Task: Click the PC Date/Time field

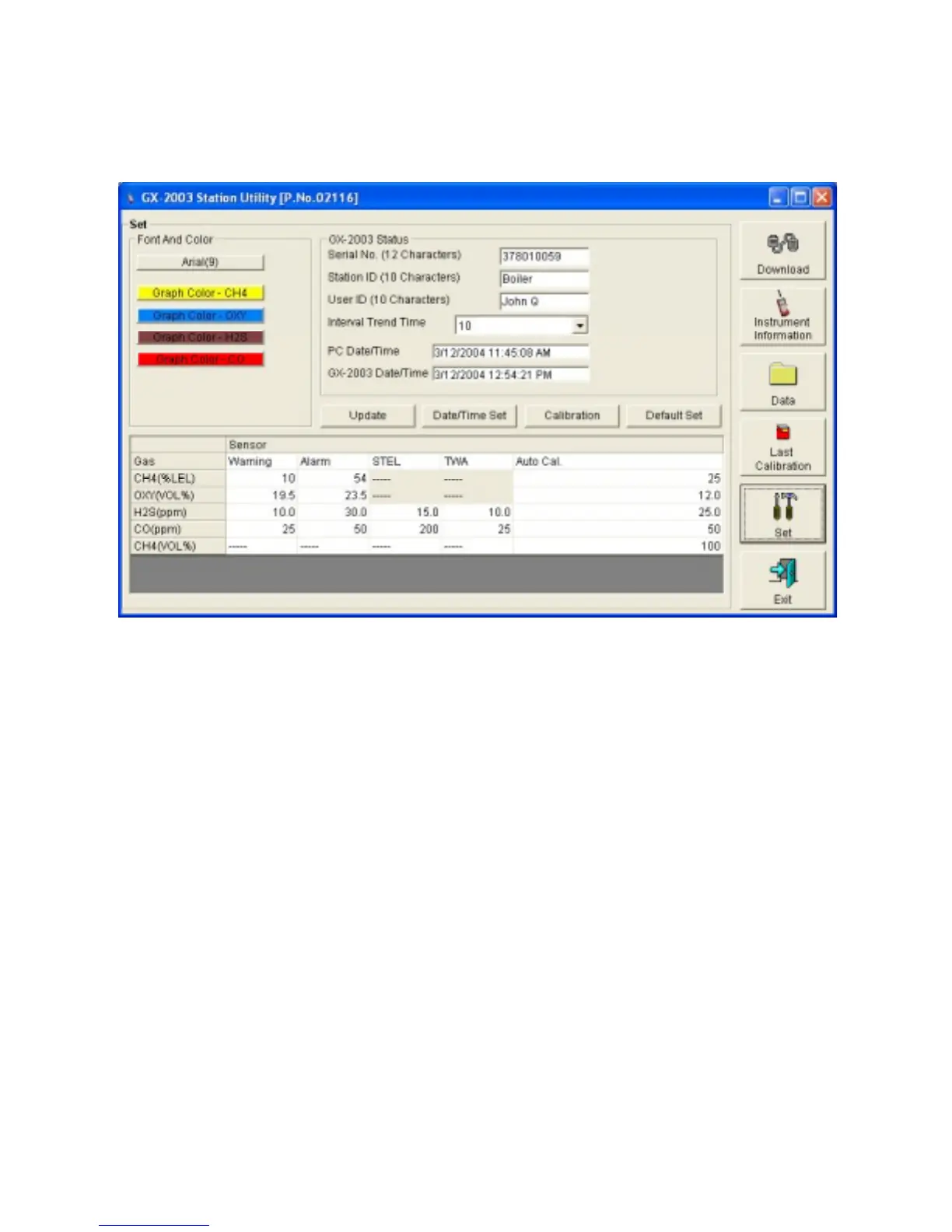Action: click(510, 353)
